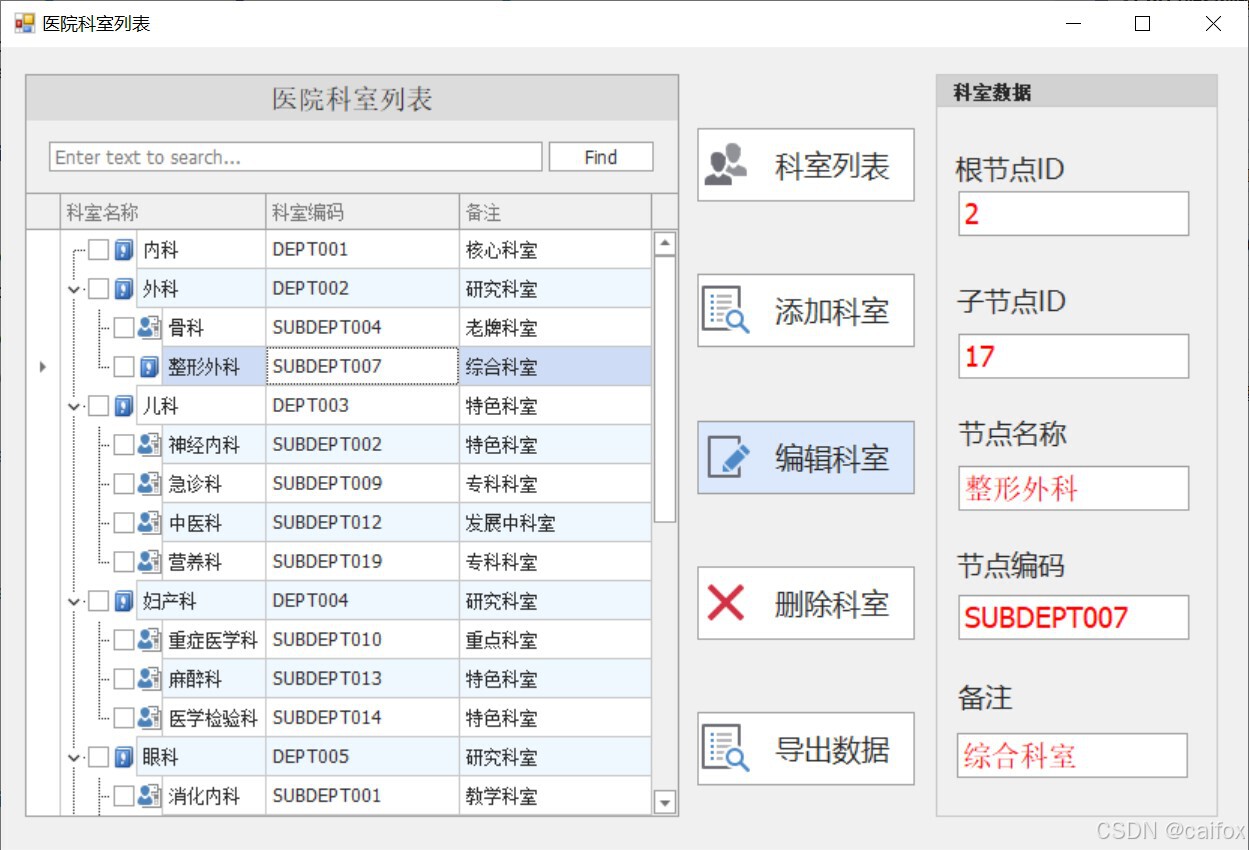This screenshot has height=850, width=1249.
Task: Click the 备注 column header
Action: click(556, 212)
